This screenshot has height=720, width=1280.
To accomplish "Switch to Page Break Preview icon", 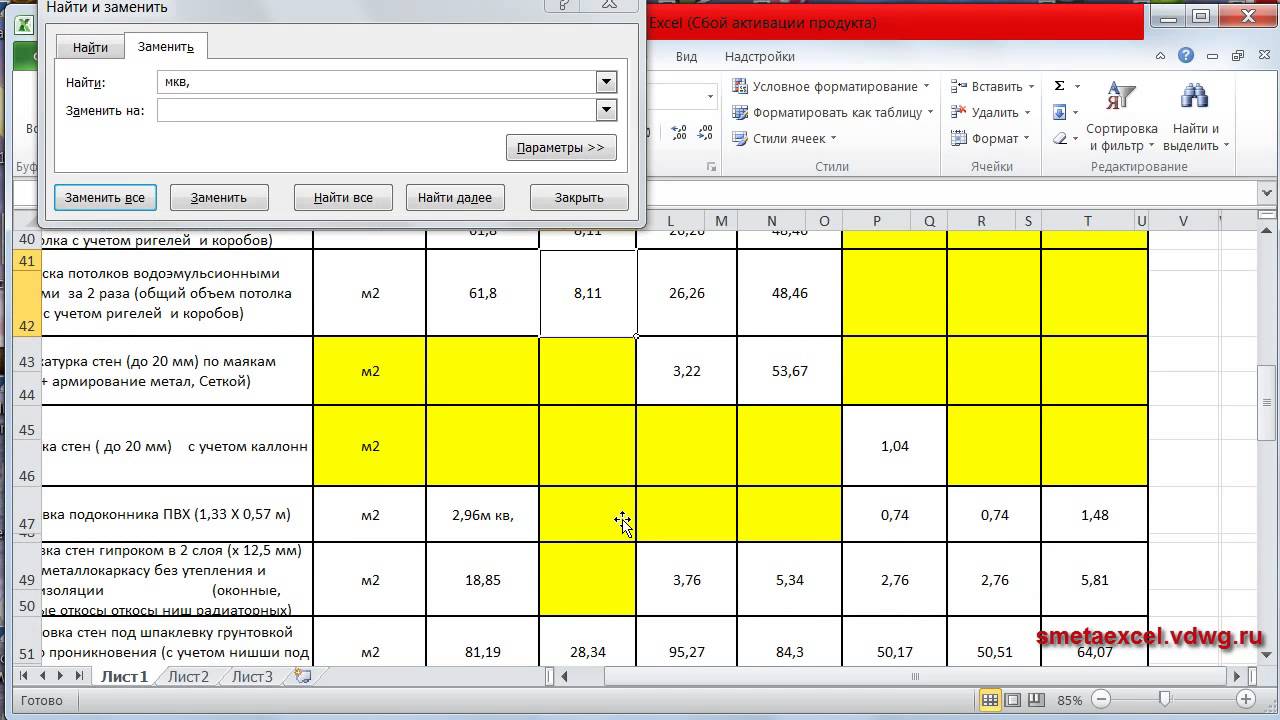I will (1037, 700).
